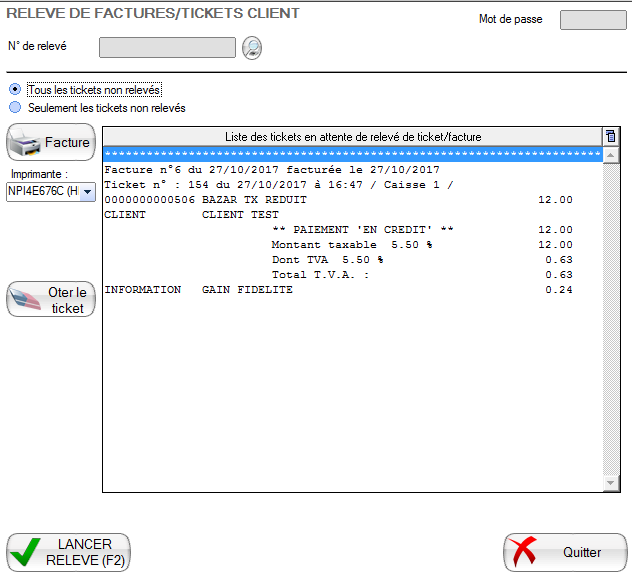Click the magnifier icon beside N° de relevé

(252, 48)
